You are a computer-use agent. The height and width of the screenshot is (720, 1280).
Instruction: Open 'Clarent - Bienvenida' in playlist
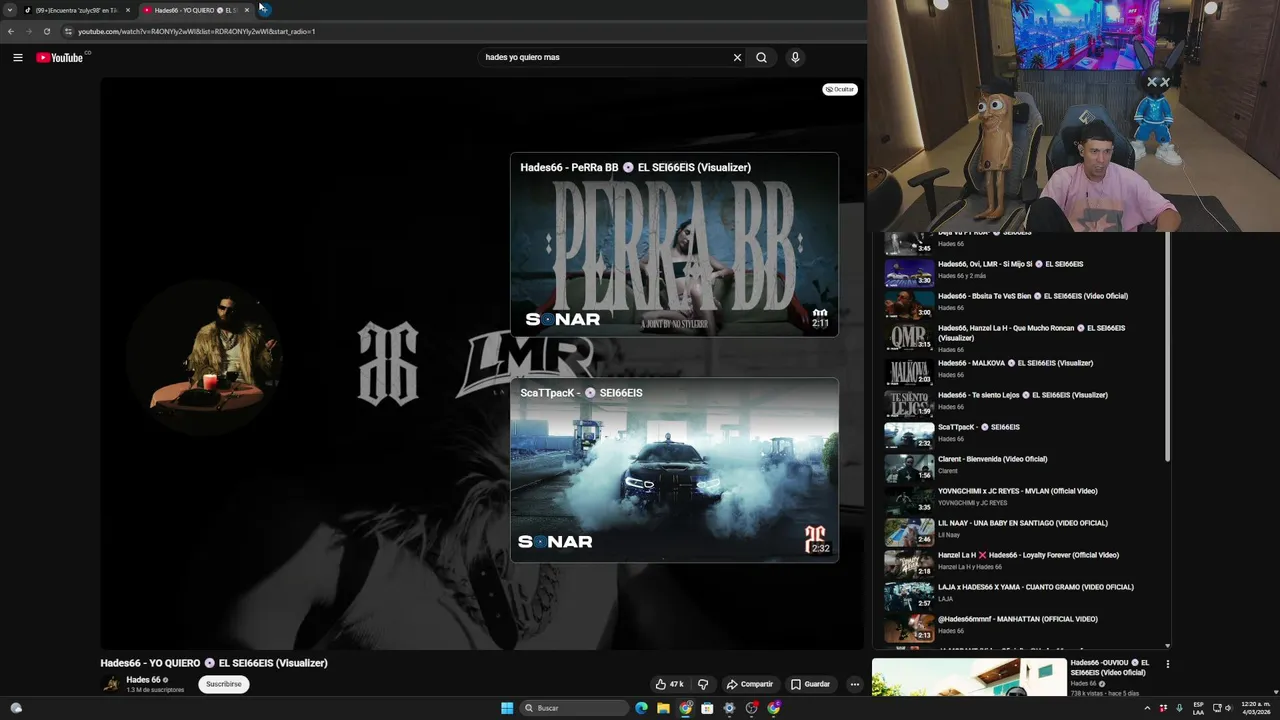pos(1020,465)
